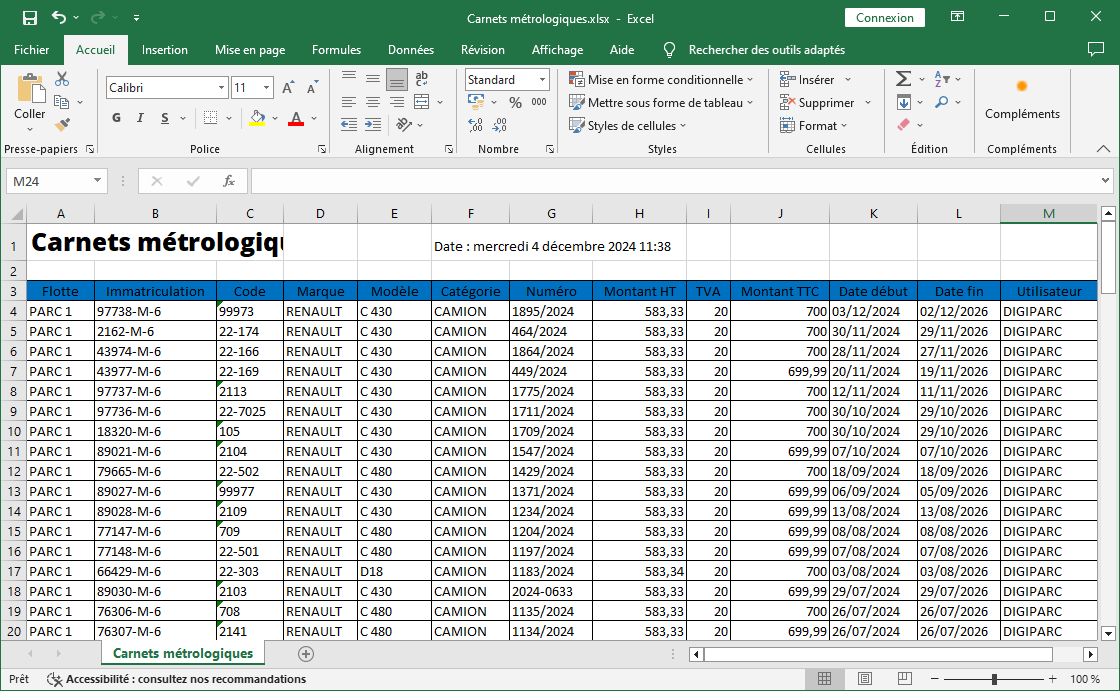Click the zoom slider handle
Viewport: 1120px width, 691px height.
[994, 679]
